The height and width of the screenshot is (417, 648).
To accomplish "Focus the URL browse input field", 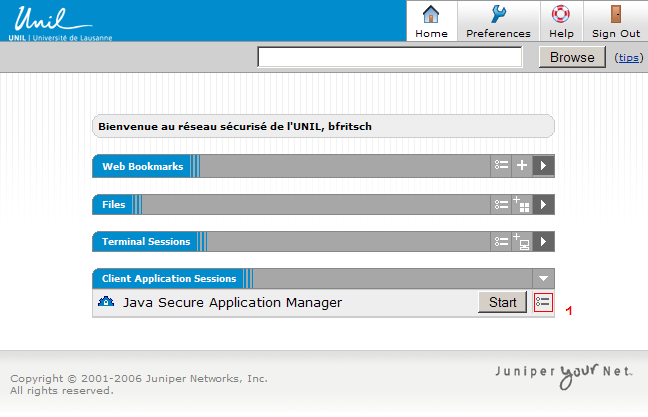I will pos(389,57).
